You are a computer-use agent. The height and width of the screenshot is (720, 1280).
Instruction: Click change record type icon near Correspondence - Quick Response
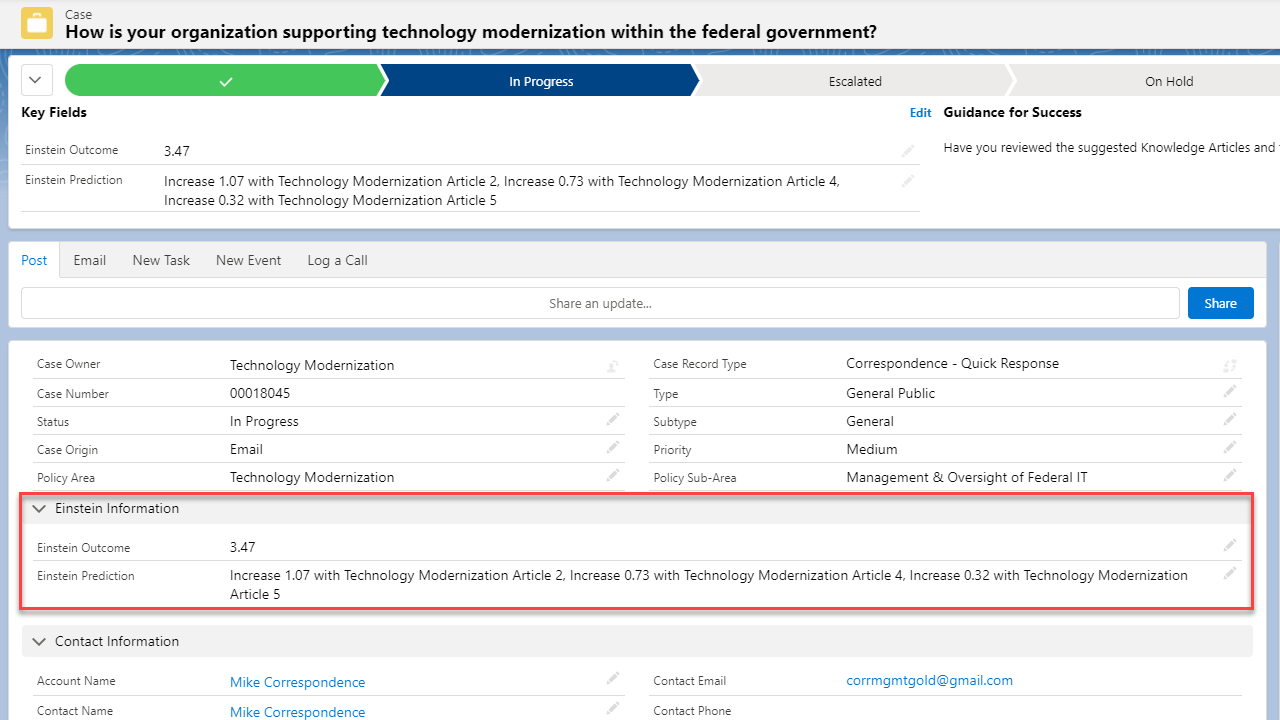(1230, 366)
